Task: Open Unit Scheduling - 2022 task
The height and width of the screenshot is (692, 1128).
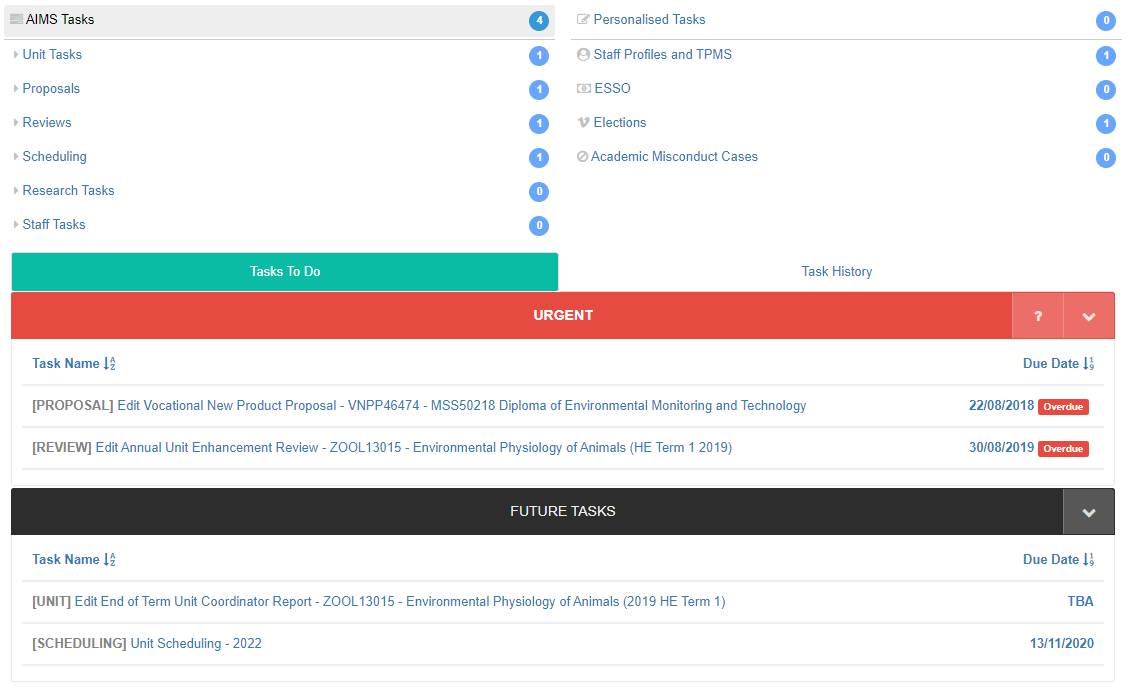Action: [196, 644]
